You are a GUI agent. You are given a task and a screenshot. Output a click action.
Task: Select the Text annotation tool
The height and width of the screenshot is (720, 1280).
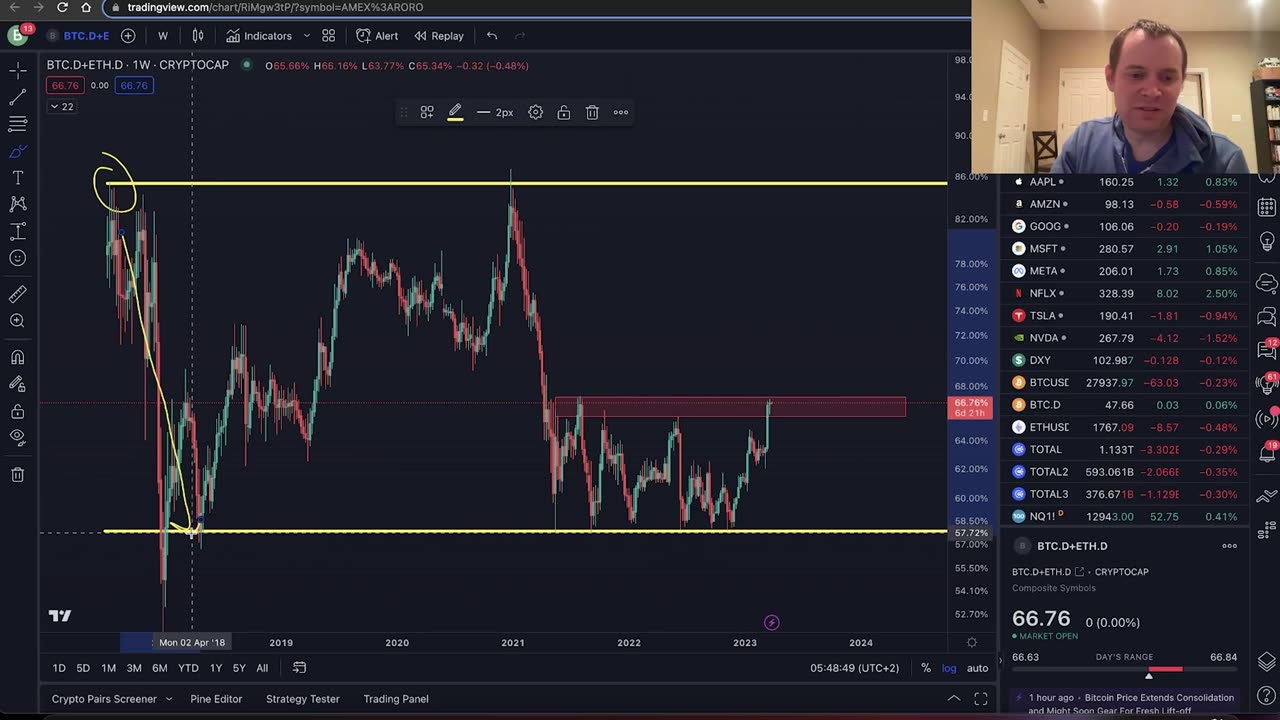click(x=17, y=178)
